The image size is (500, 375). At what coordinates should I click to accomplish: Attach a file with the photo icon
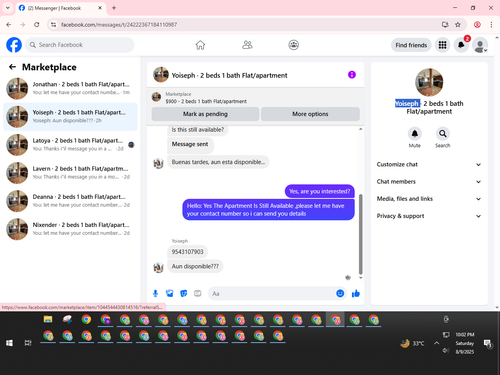(x=170, y=293)
